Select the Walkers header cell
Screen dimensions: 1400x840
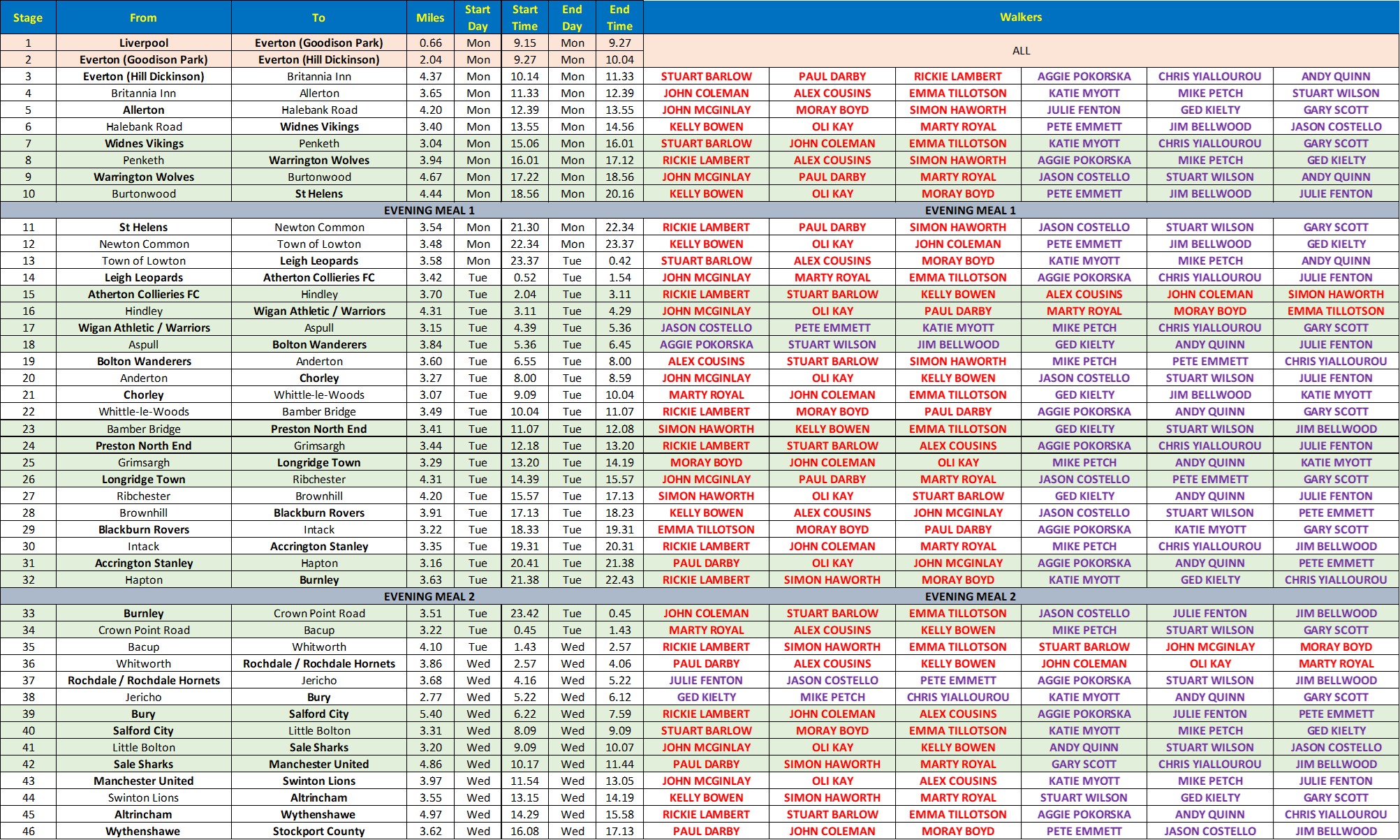(x=1020, y=17)
